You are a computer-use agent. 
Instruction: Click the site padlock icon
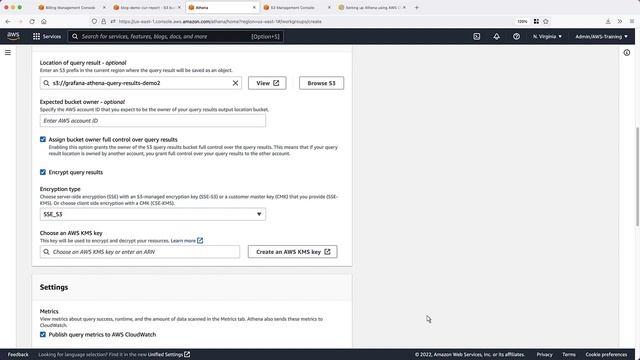[104, 21]
